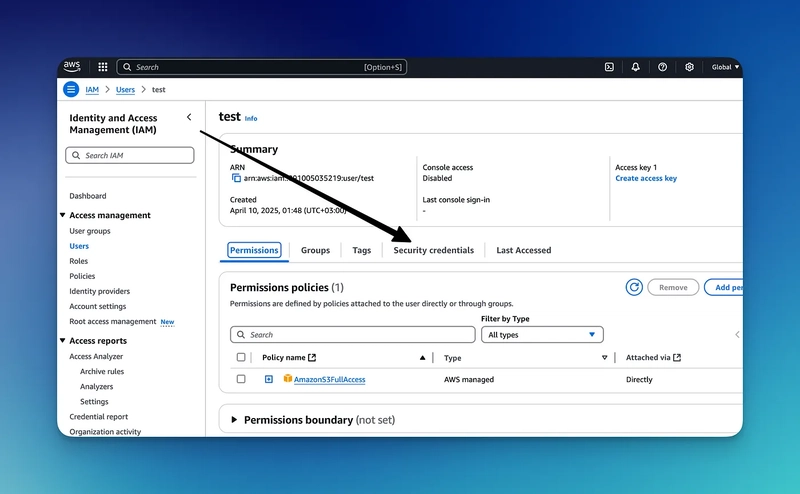Viewport: 800px width, 494px height.
Task: Open the settings gear icon
Action: pos(689,67)
